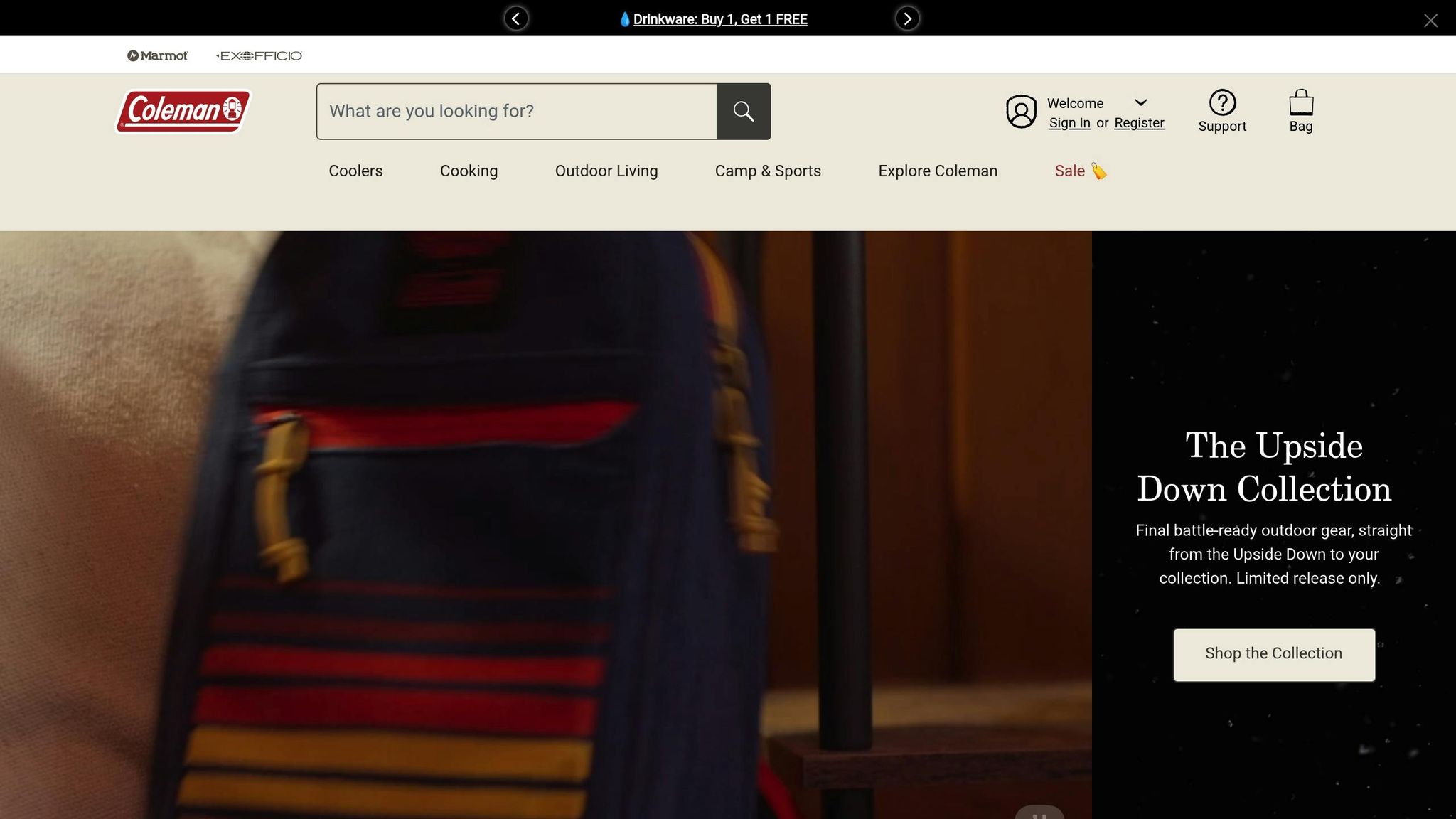
Task: Open the Support question mark icon
Action: click(x=1222, y=103)
